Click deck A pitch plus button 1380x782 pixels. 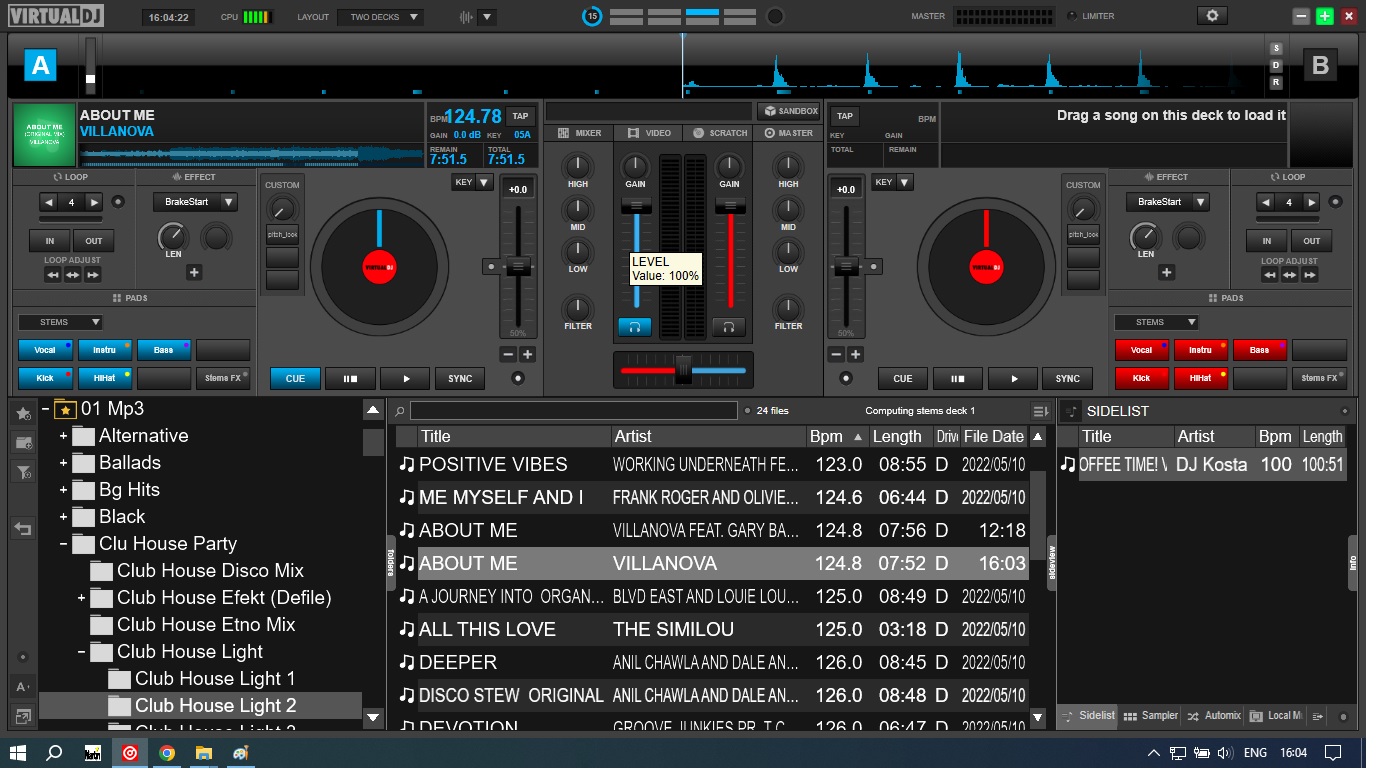click(527, 354)
